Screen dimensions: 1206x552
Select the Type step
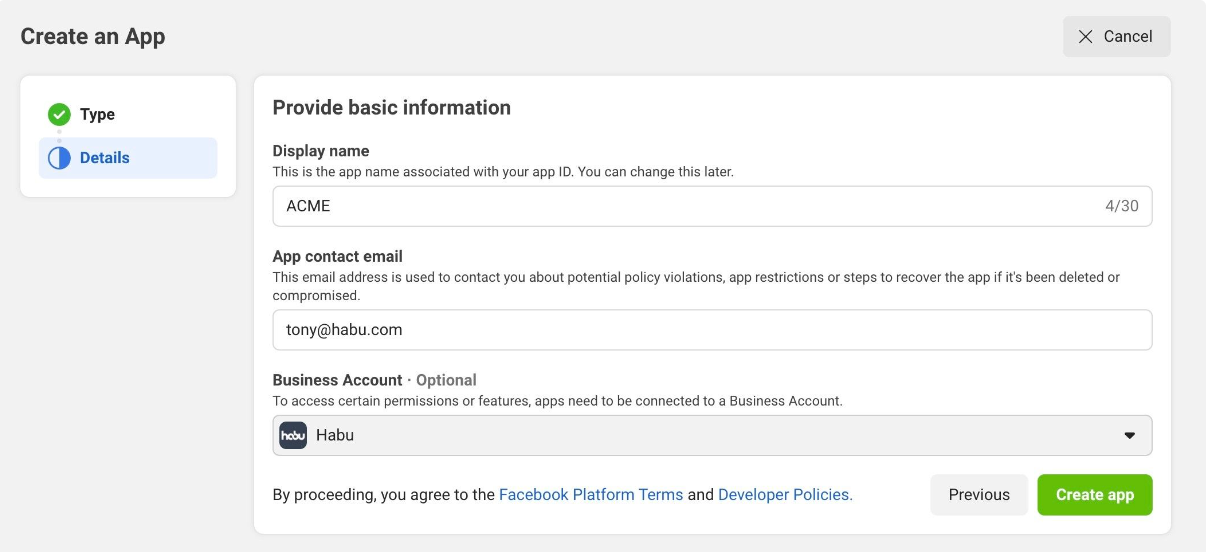[x=128, y=114]
